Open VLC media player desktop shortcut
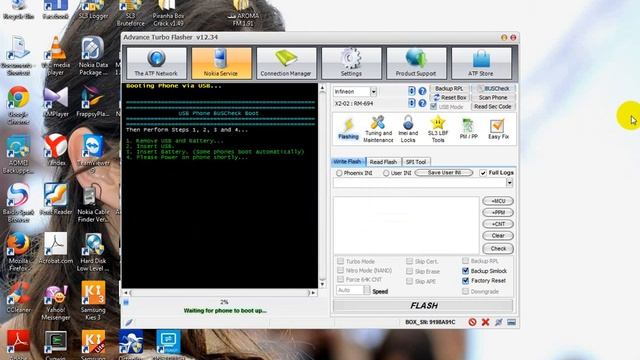Image resolution: width=640 pixels, height=360 pixels. tap(56, 56)
